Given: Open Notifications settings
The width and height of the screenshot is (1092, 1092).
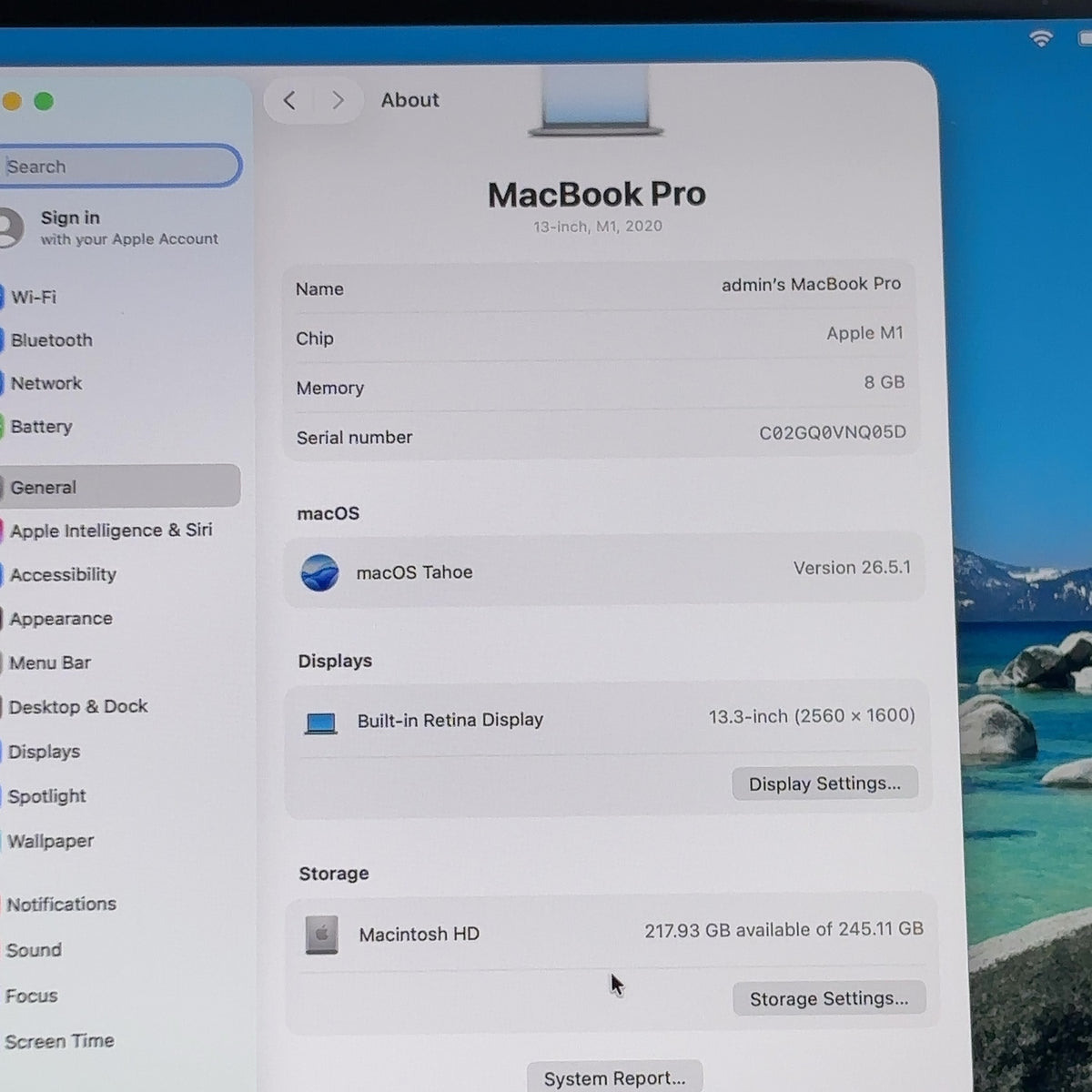Looking at the screenshot, I should (x=61, y=905).
